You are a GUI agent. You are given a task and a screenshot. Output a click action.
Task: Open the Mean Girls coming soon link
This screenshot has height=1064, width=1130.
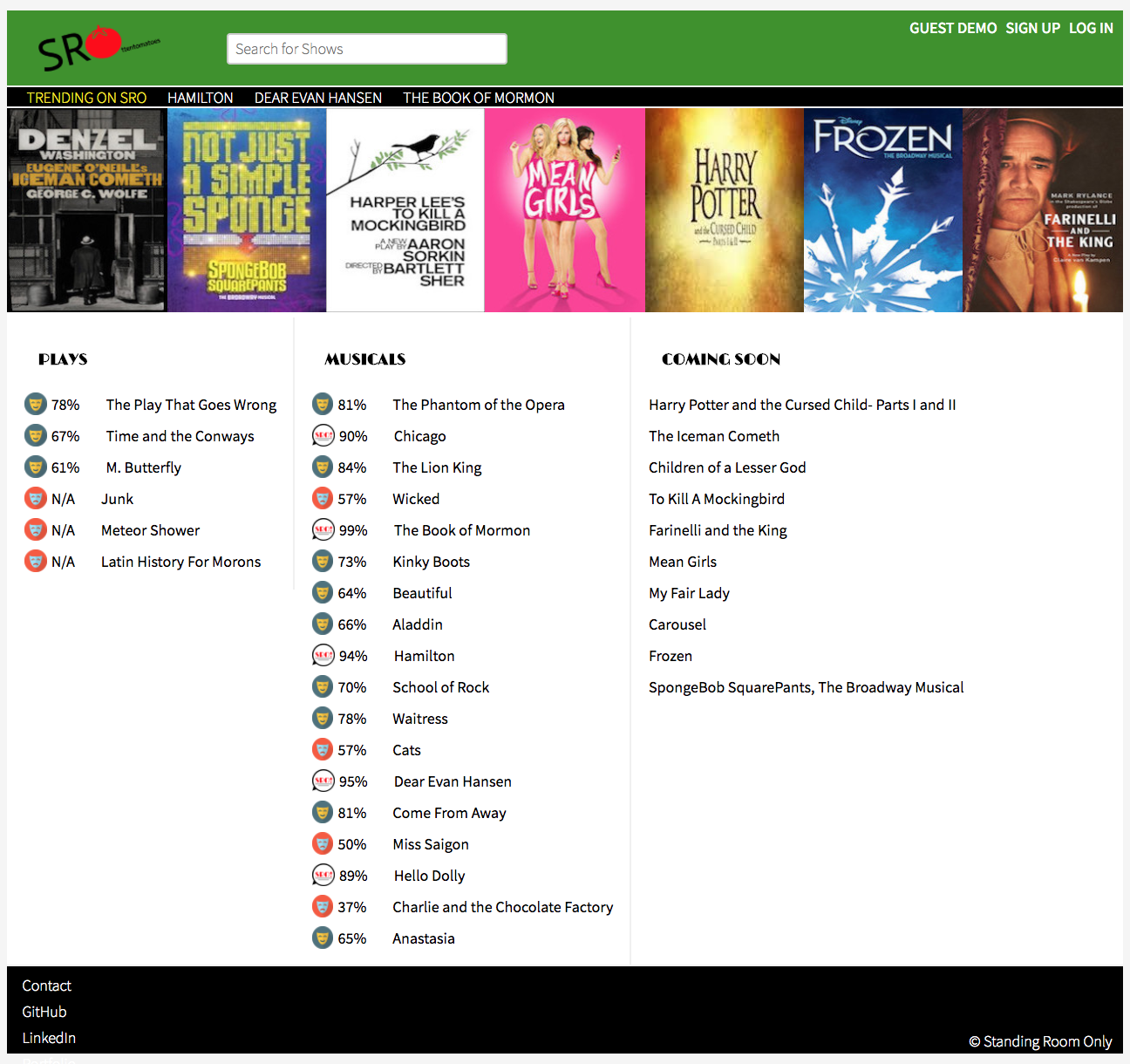(683, 562)
